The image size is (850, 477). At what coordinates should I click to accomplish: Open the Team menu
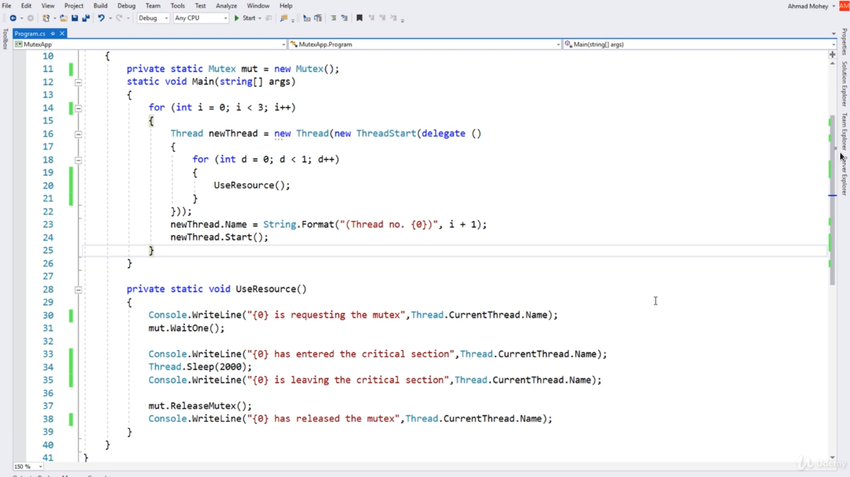pyautogui.click(x=153, y=6)
